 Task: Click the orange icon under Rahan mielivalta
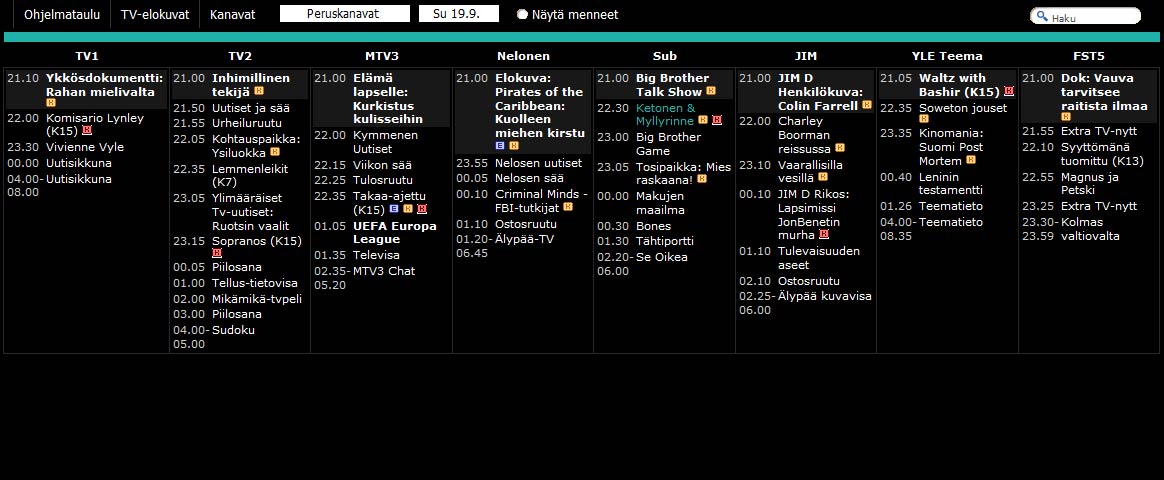click(x=50, y=103)
